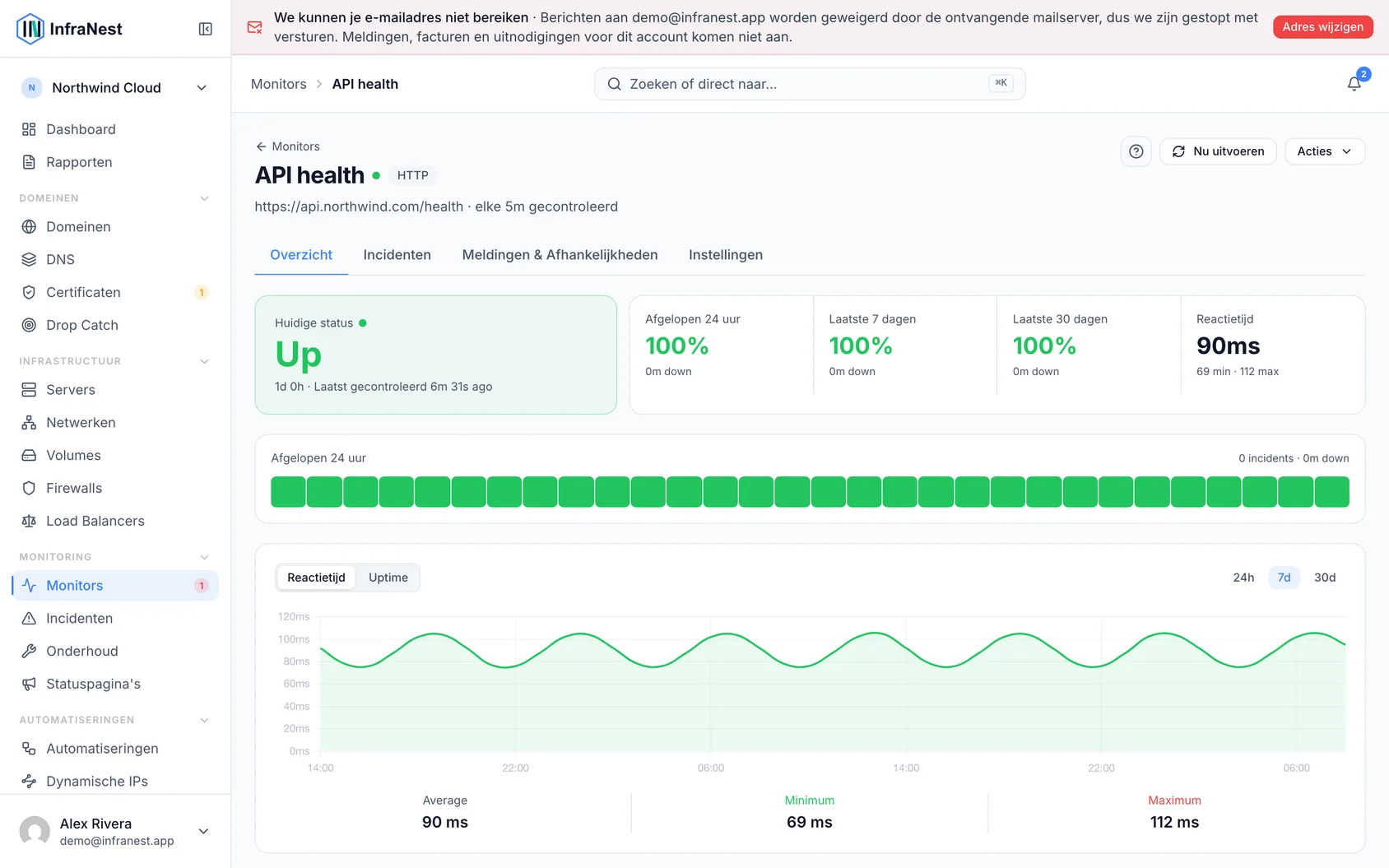Image resolution: width=1389 pixels, height=868 pixels.
Task: Open Drop Catch target item
Action: [x=115, y=325]
